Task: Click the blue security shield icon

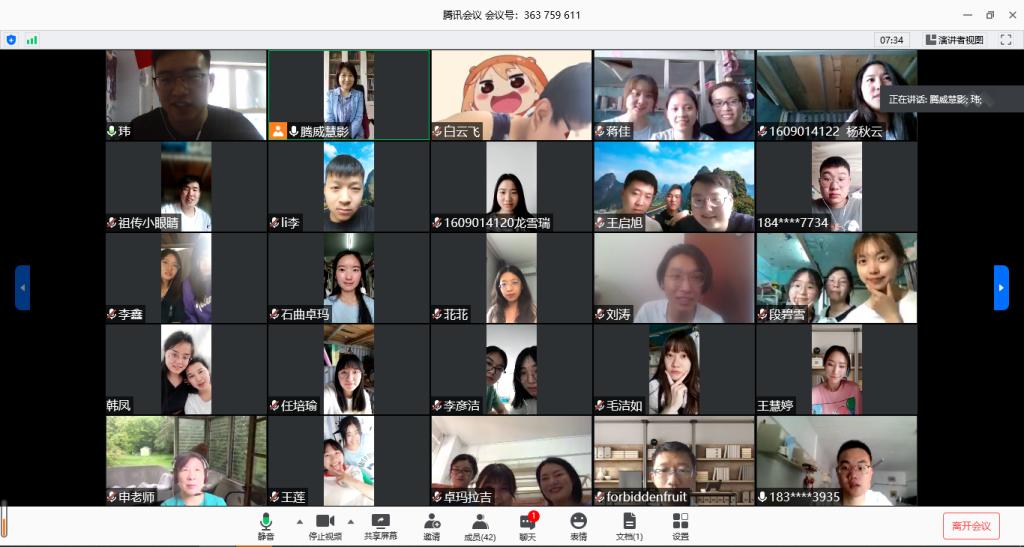Action: click(12, 40)
